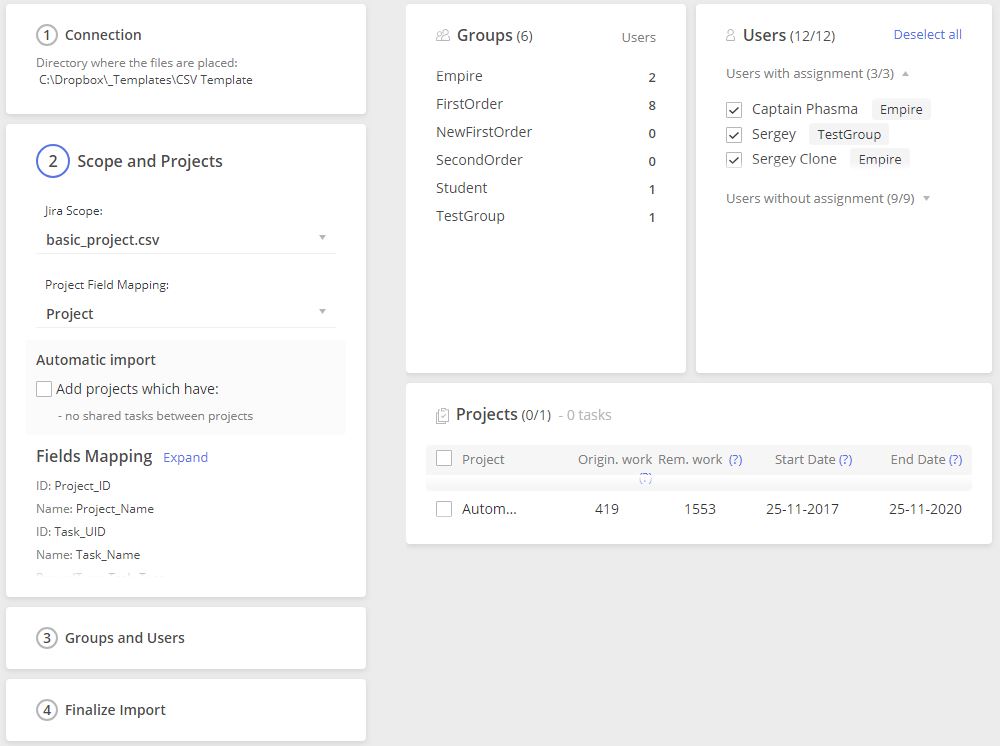Click the Deselect all link
Viewport: 1000px width, 746px height.
927,35
